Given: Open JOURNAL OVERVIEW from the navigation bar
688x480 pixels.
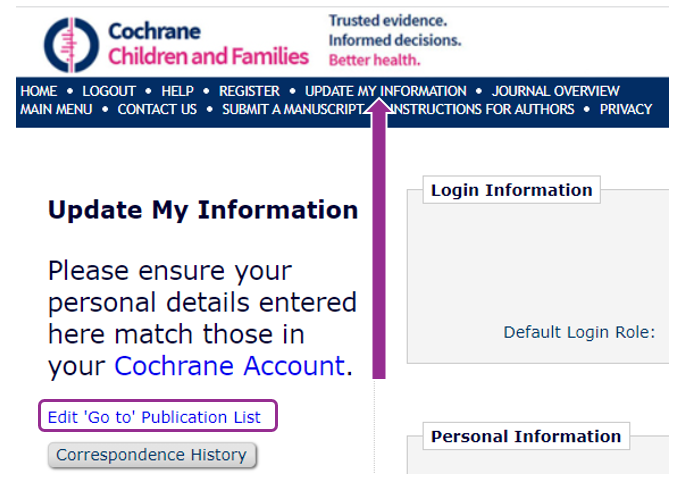Looking at the screenshot, I should click(555, 91).
